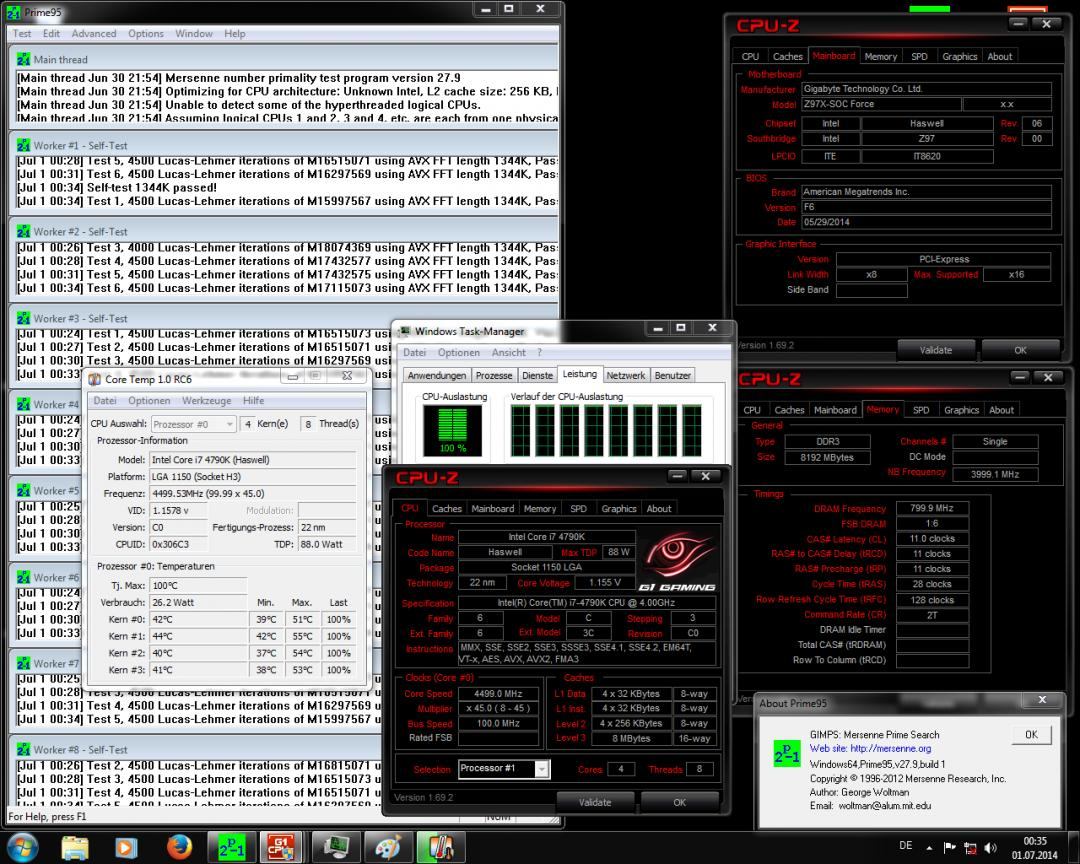Open the http://mersenne.org link
This screenshot has width=1080, height=864.
point(890,748)
